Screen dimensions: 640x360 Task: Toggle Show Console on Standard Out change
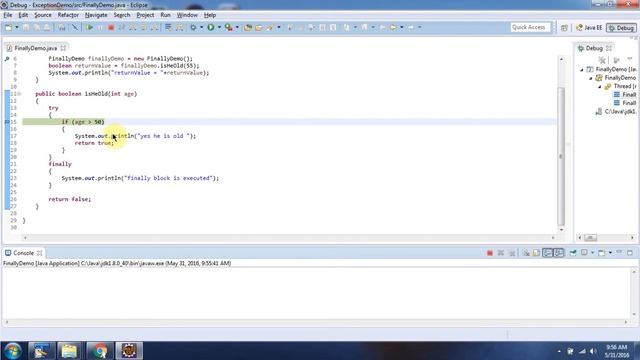(547, 253)
